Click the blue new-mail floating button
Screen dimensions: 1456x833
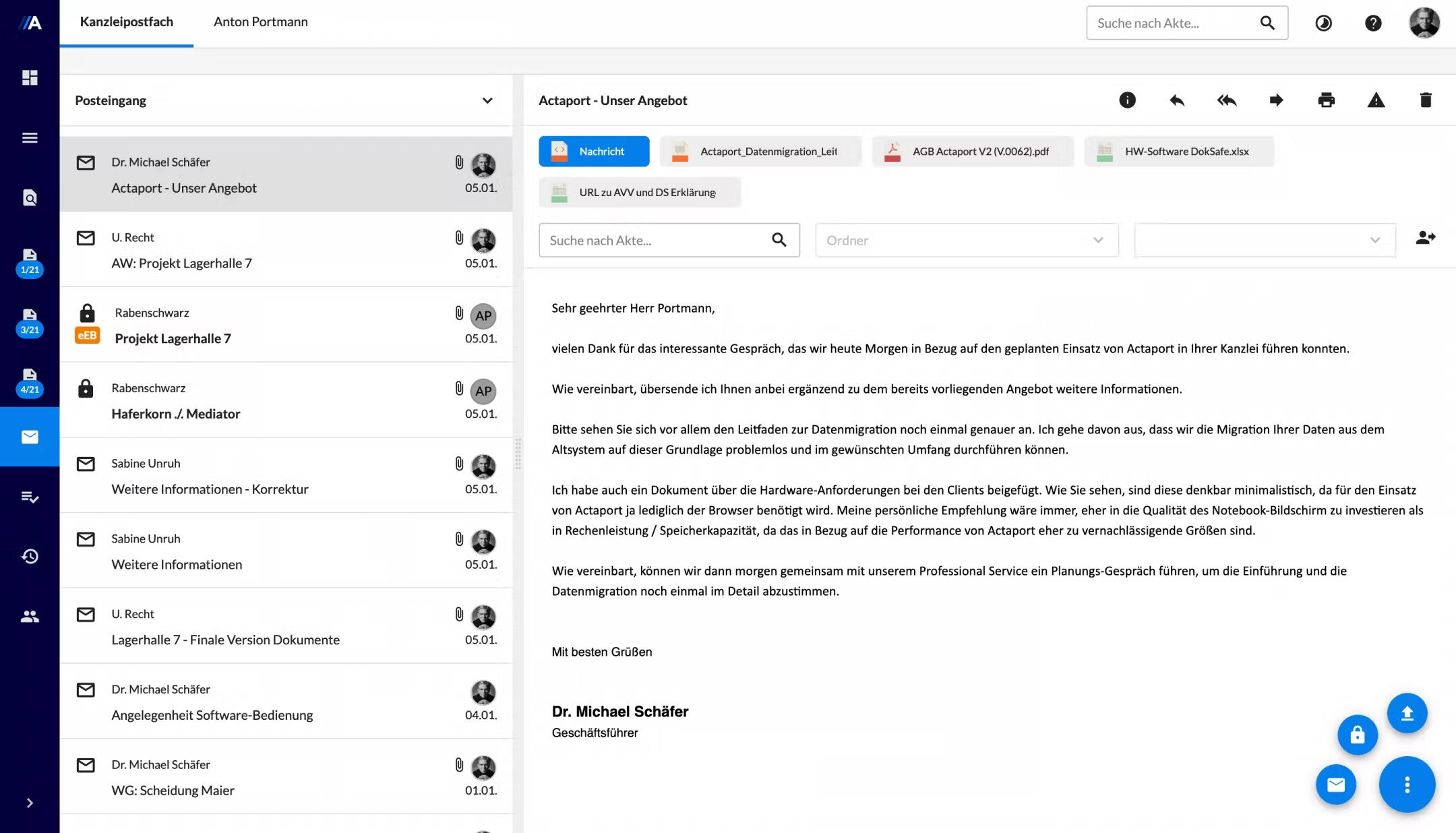click(x=1335, y=784)
